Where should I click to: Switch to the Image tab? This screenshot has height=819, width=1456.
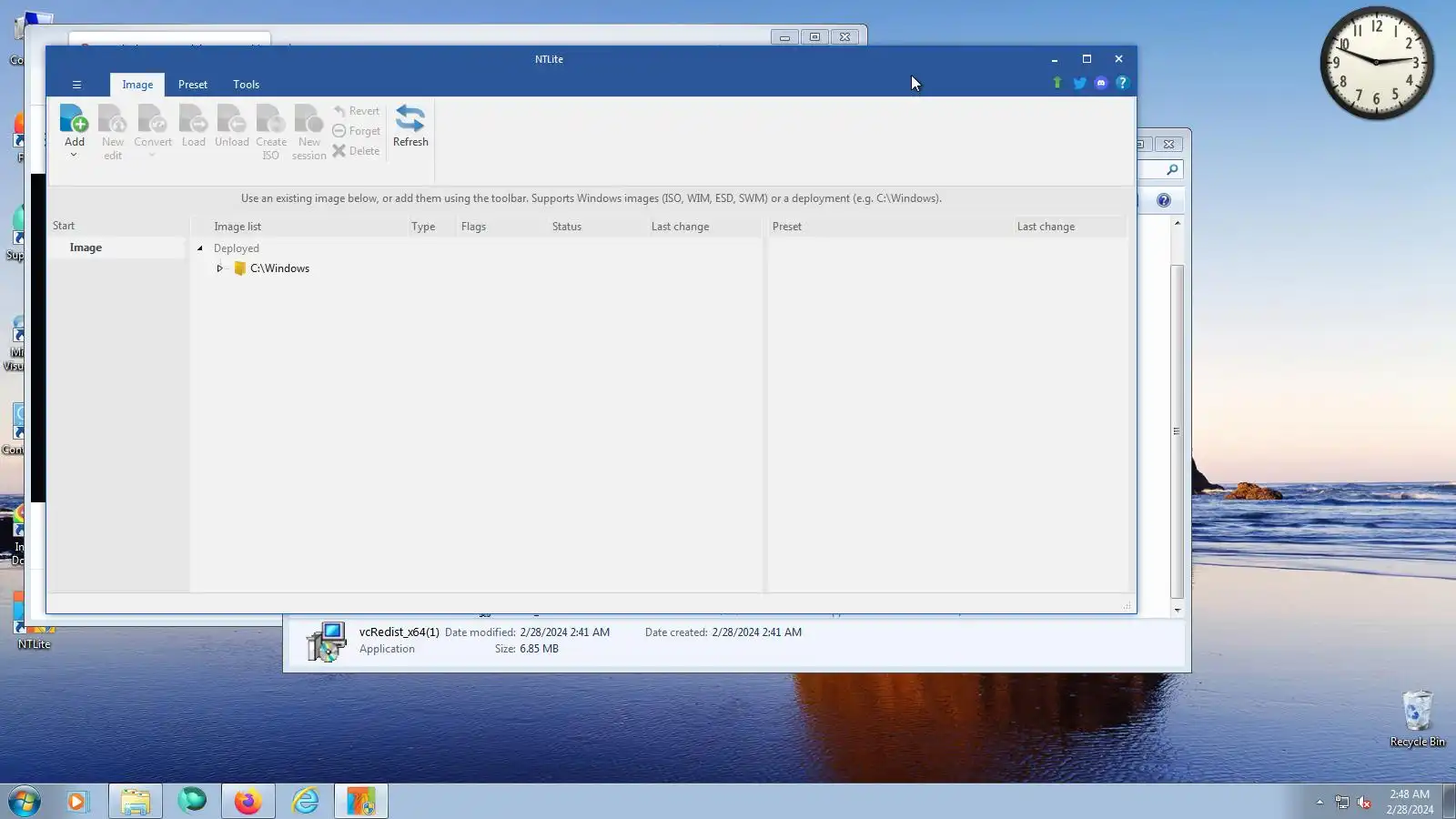click(x=137, y=85)
